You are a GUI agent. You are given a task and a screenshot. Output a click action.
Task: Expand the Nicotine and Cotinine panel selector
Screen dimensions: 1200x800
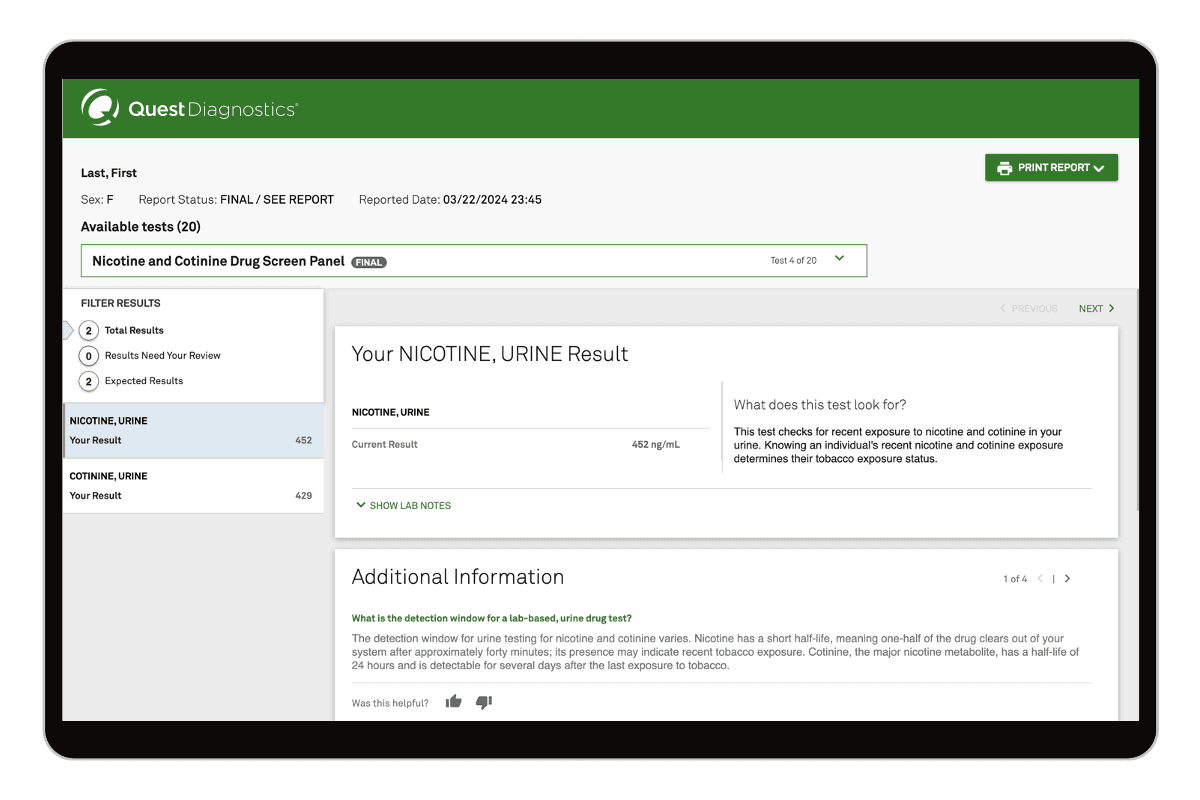[x=839, y=260]
